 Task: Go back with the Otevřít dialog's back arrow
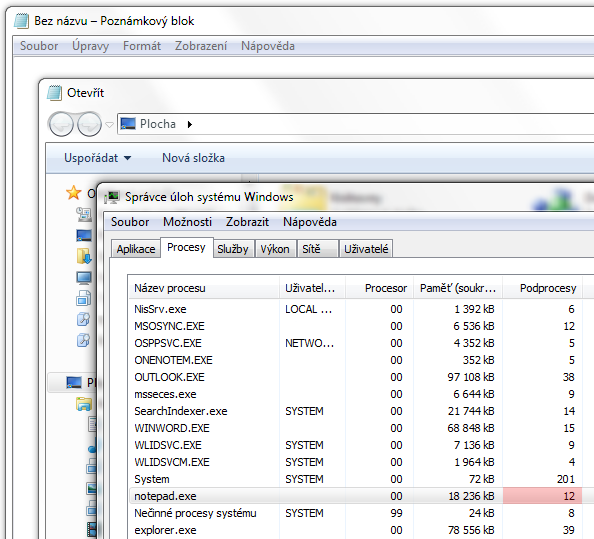click(61, 124)
